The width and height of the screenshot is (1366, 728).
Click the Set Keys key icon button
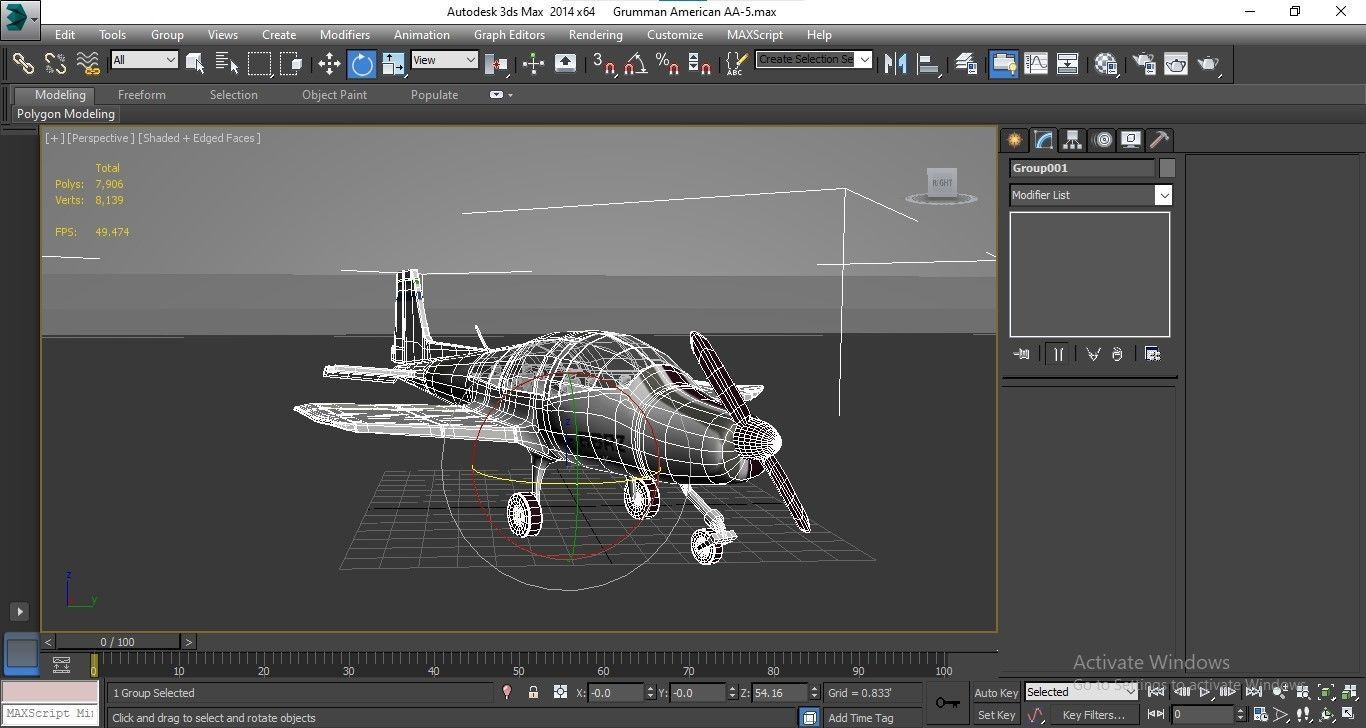tap(947, 703)
